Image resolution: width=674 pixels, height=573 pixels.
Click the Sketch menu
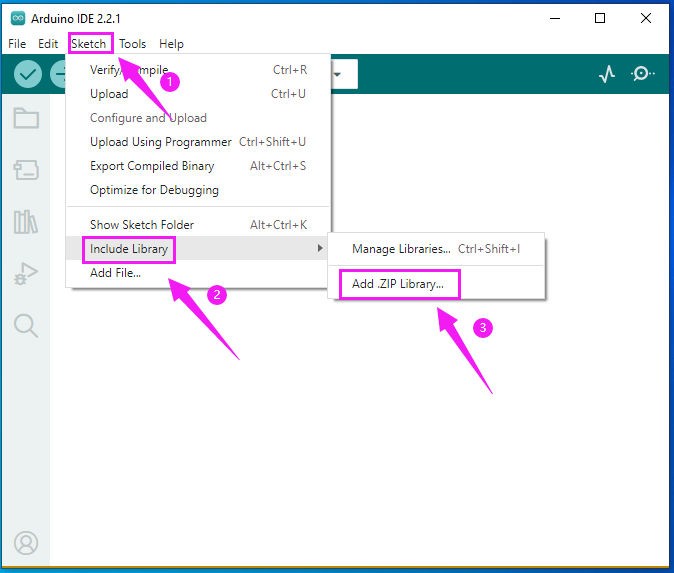(x=89, y=44)
